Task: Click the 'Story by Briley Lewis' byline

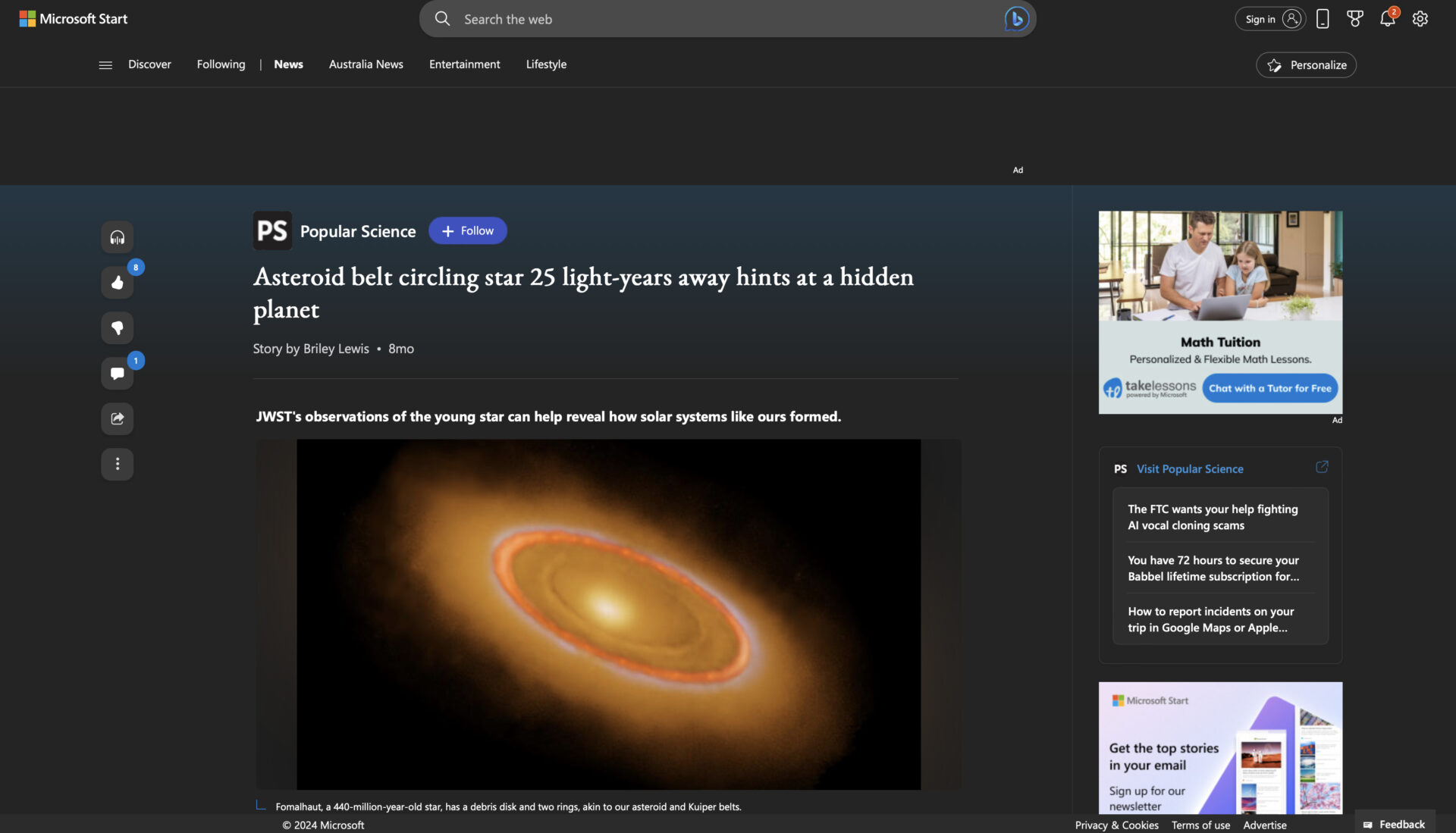Action: [311, 349]
